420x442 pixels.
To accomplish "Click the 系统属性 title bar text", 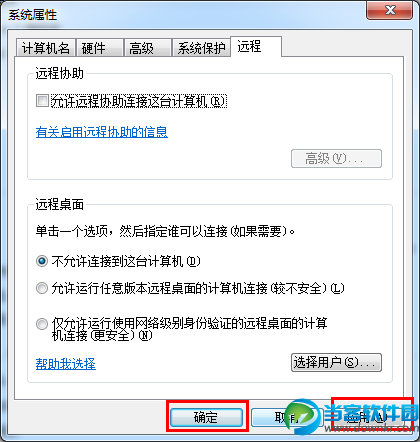I will [x=33, y=15].
